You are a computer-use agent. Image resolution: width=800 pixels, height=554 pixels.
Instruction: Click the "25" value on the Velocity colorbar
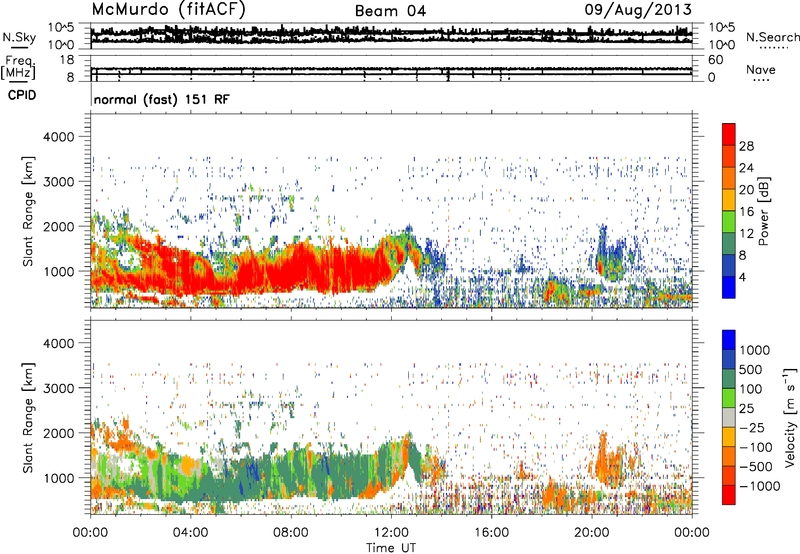pos(746,409)
